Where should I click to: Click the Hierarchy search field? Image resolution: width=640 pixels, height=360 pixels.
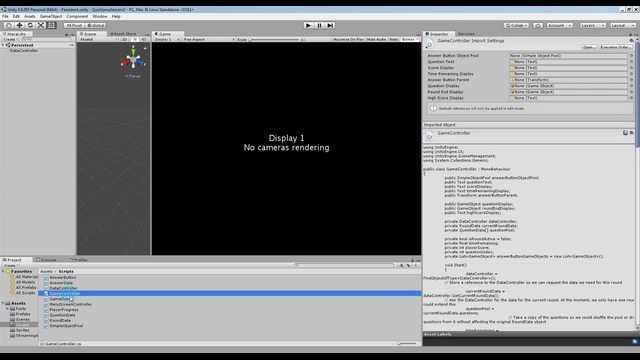(x=47, y=39)
